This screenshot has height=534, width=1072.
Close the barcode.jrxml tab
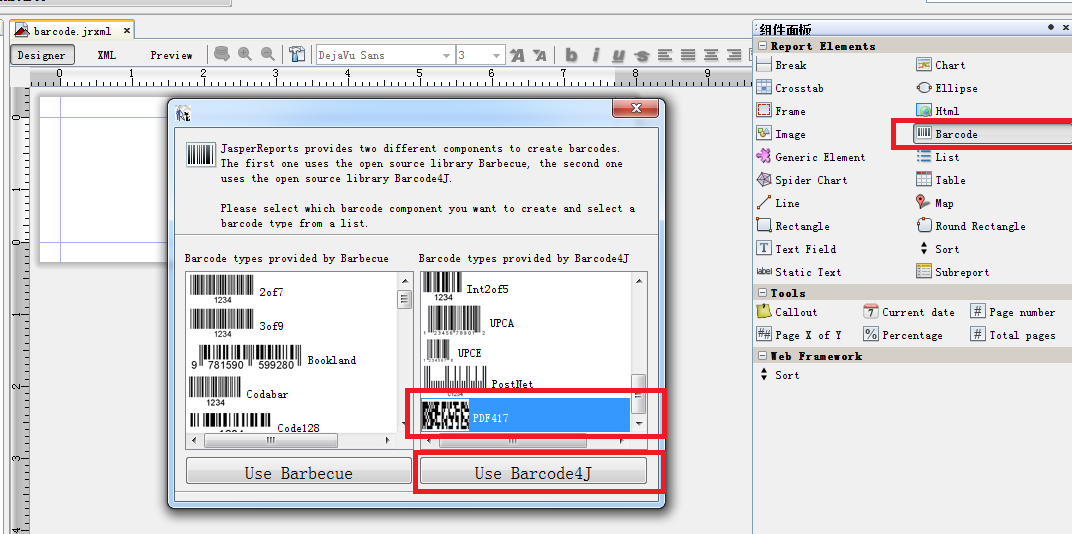point(127,31)
